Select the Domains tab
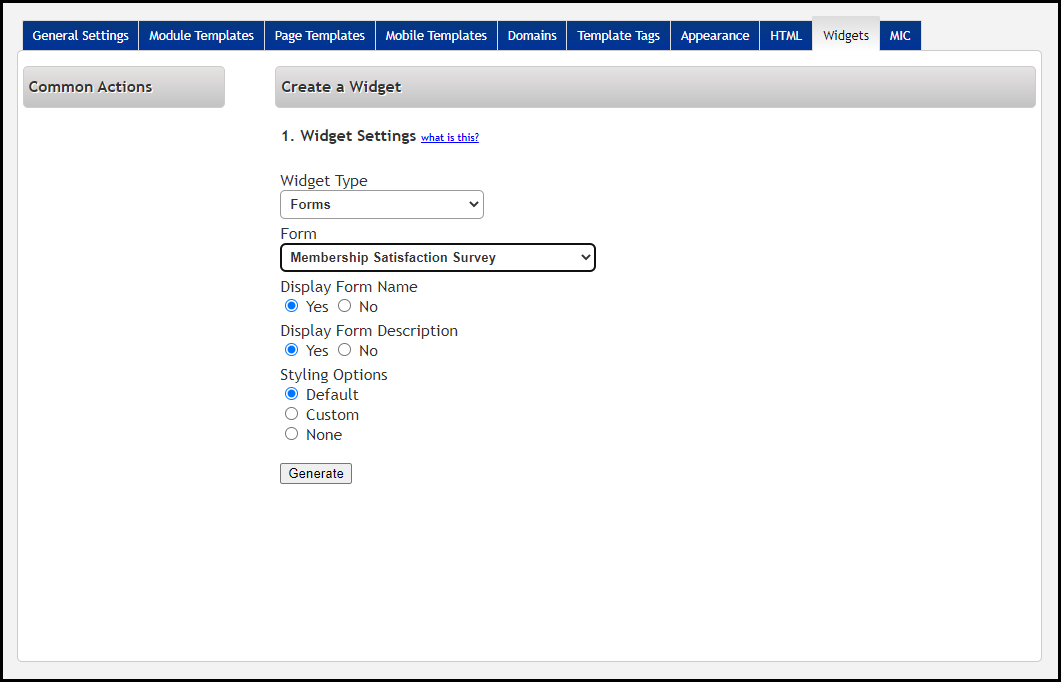Screen dimensions: 1061x682 click(x=532, y=36)
